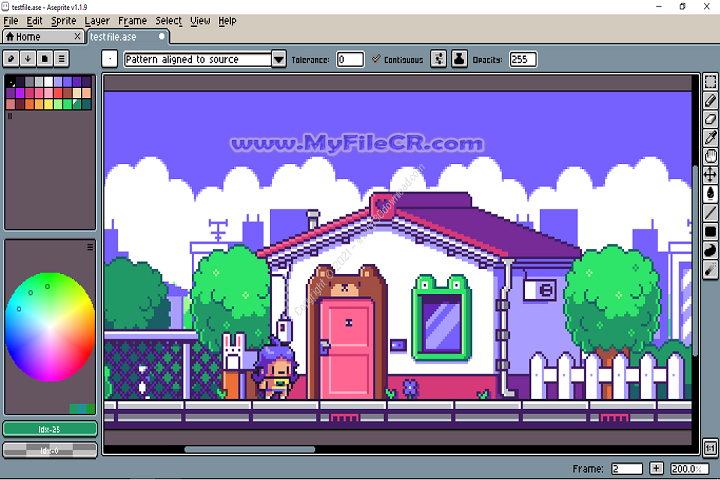Activate the Hand tool
Viewport: 720px width, 480px height.
(x=711, y=156)
